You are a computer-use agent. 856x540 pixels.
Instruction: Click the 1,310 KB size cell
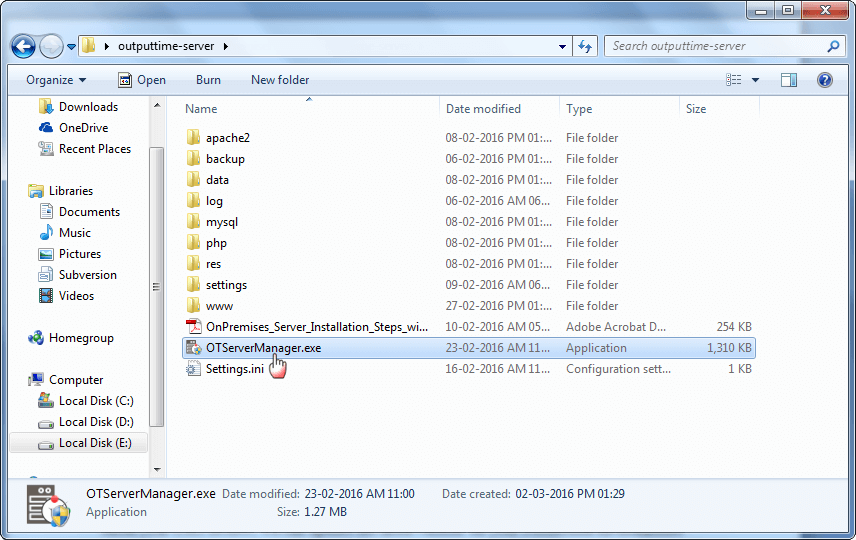point(729,348)
